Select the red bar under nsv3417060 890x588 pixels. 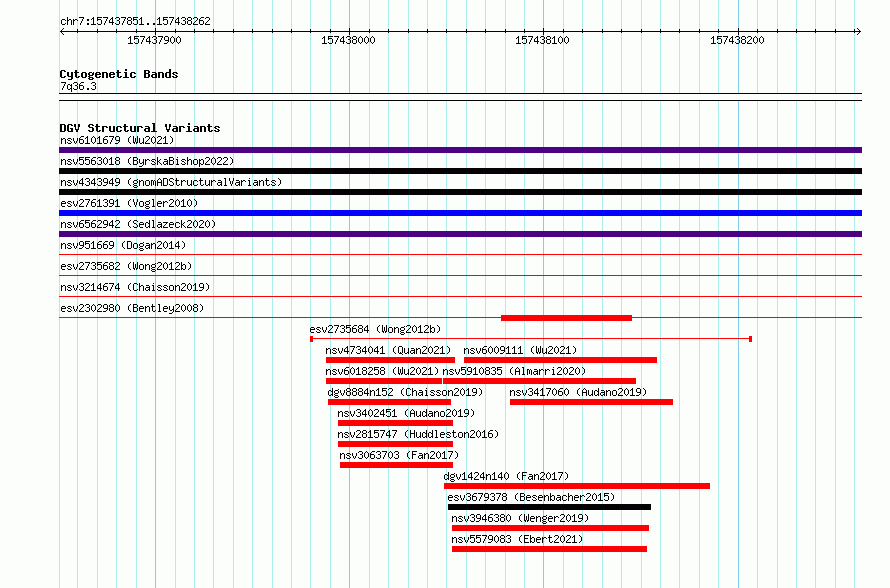591,402
